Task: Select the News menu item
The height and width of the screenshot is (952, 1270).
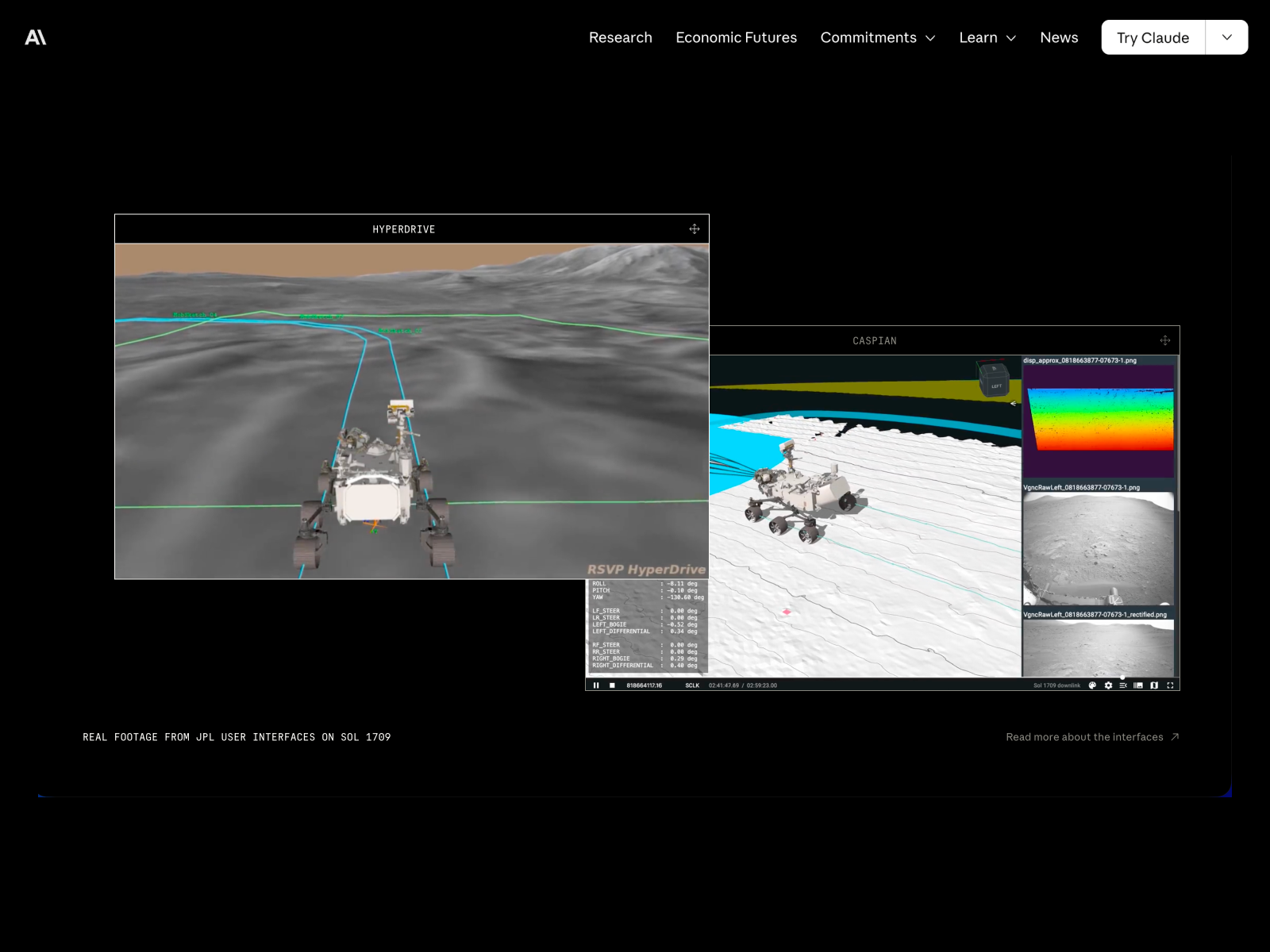Action: [1059, 37]
